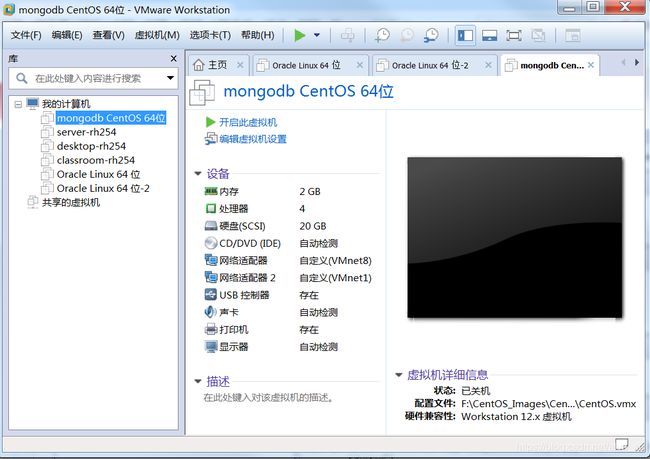Click the Workstation 12.x 虚拟机 compatibility text
The image size is (650, 459).
[516, 417]
